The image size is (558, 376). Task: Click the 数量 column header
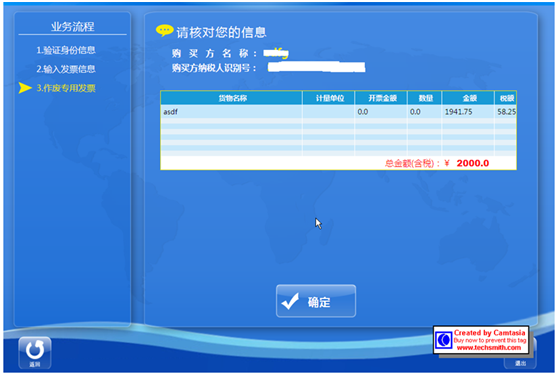425,98
